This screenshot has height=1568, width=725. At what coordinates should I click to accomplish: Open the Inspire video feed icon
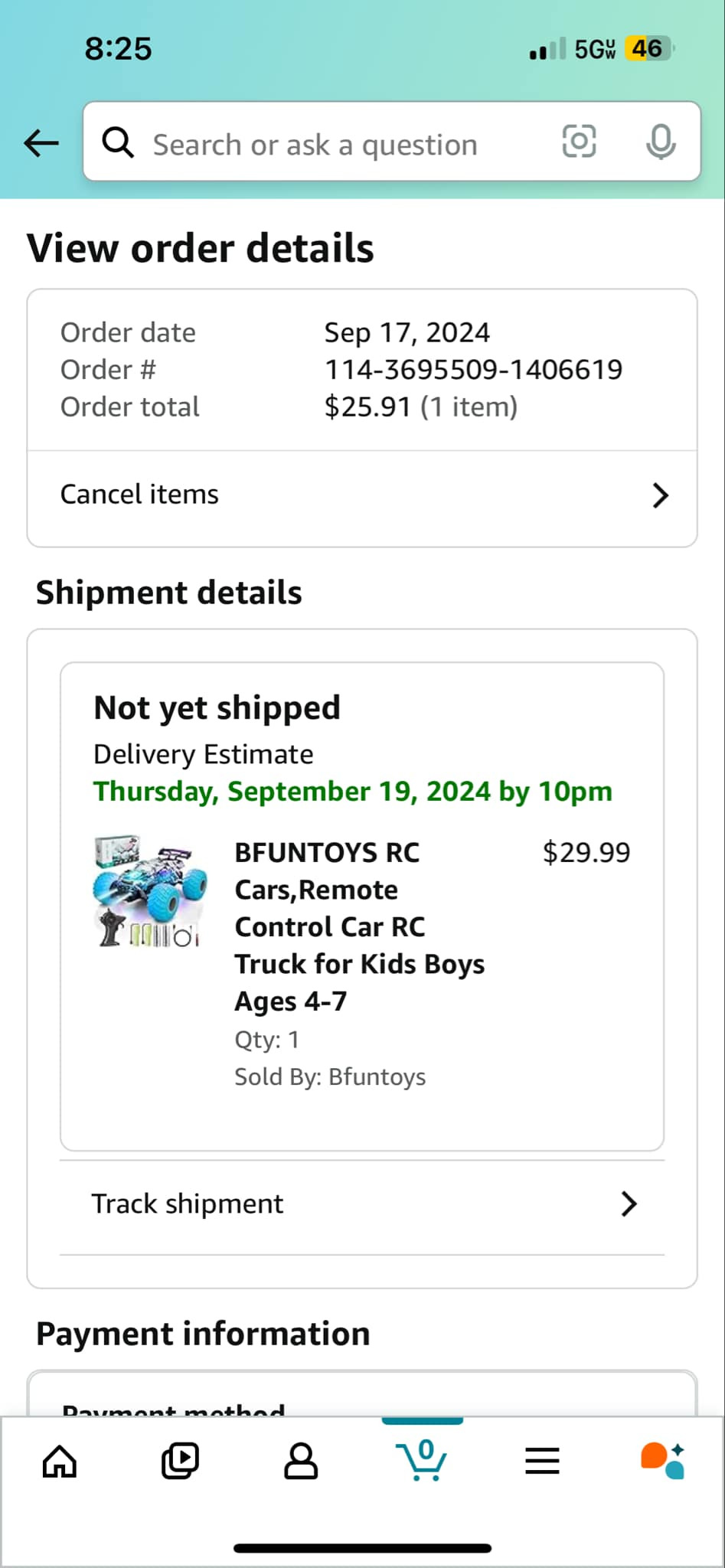180,1461
